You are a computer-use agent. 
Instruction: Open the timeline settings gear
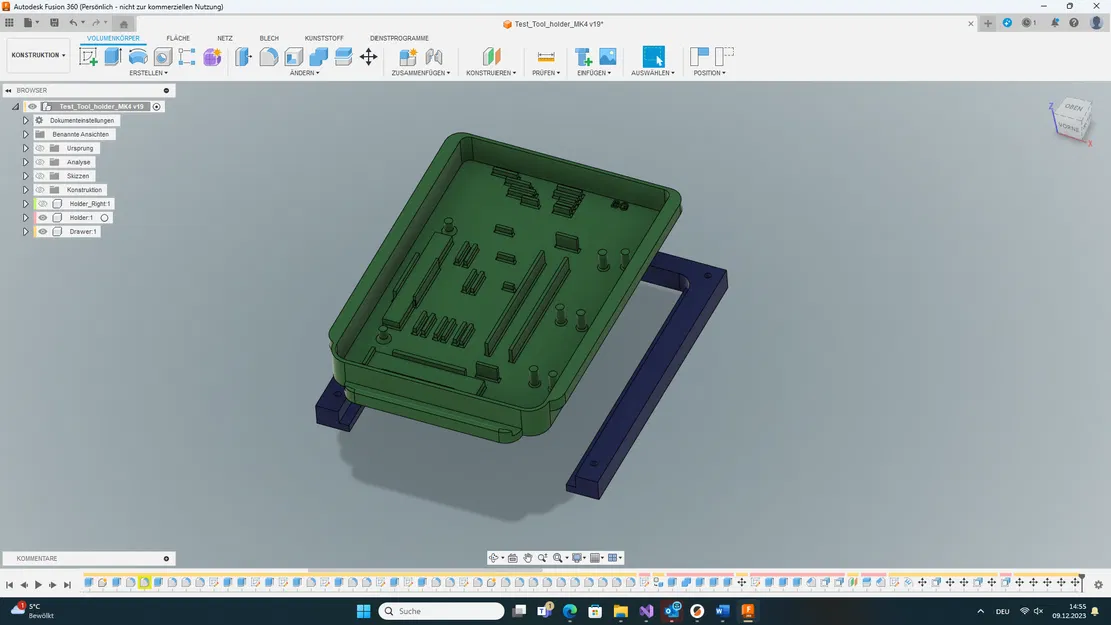pos(1098,585)
